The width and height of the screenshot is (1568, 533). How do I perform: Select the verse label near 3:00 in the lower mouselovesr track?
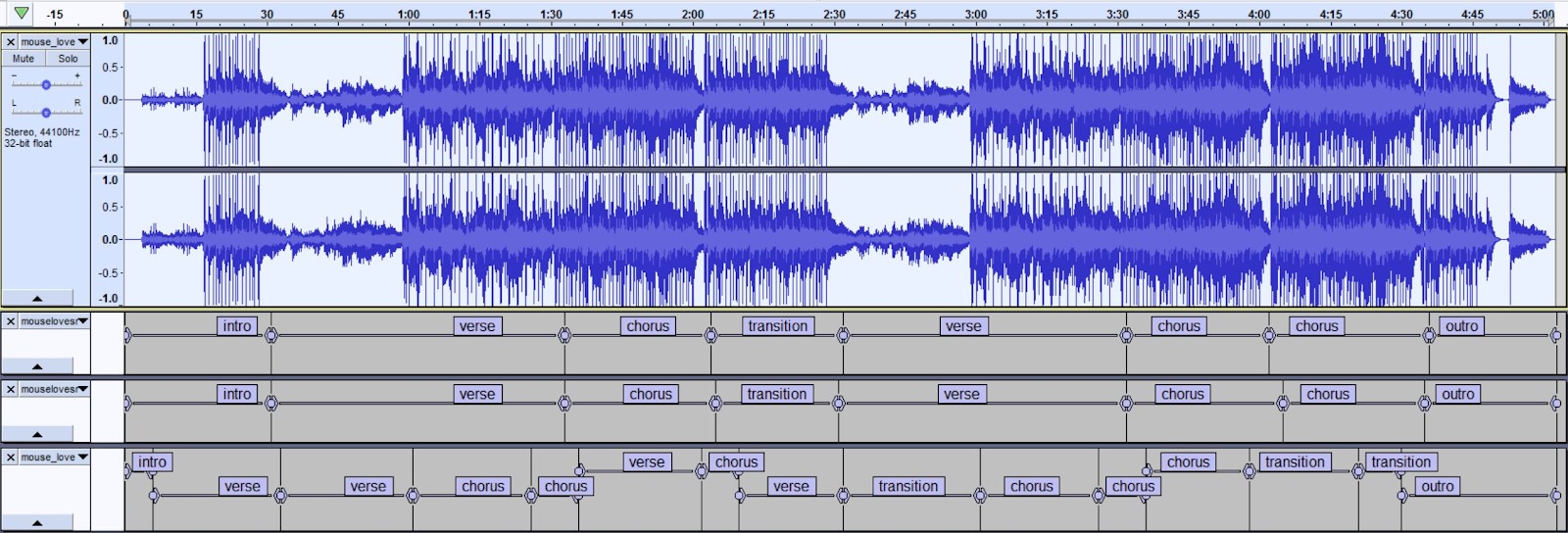[961, 394]
